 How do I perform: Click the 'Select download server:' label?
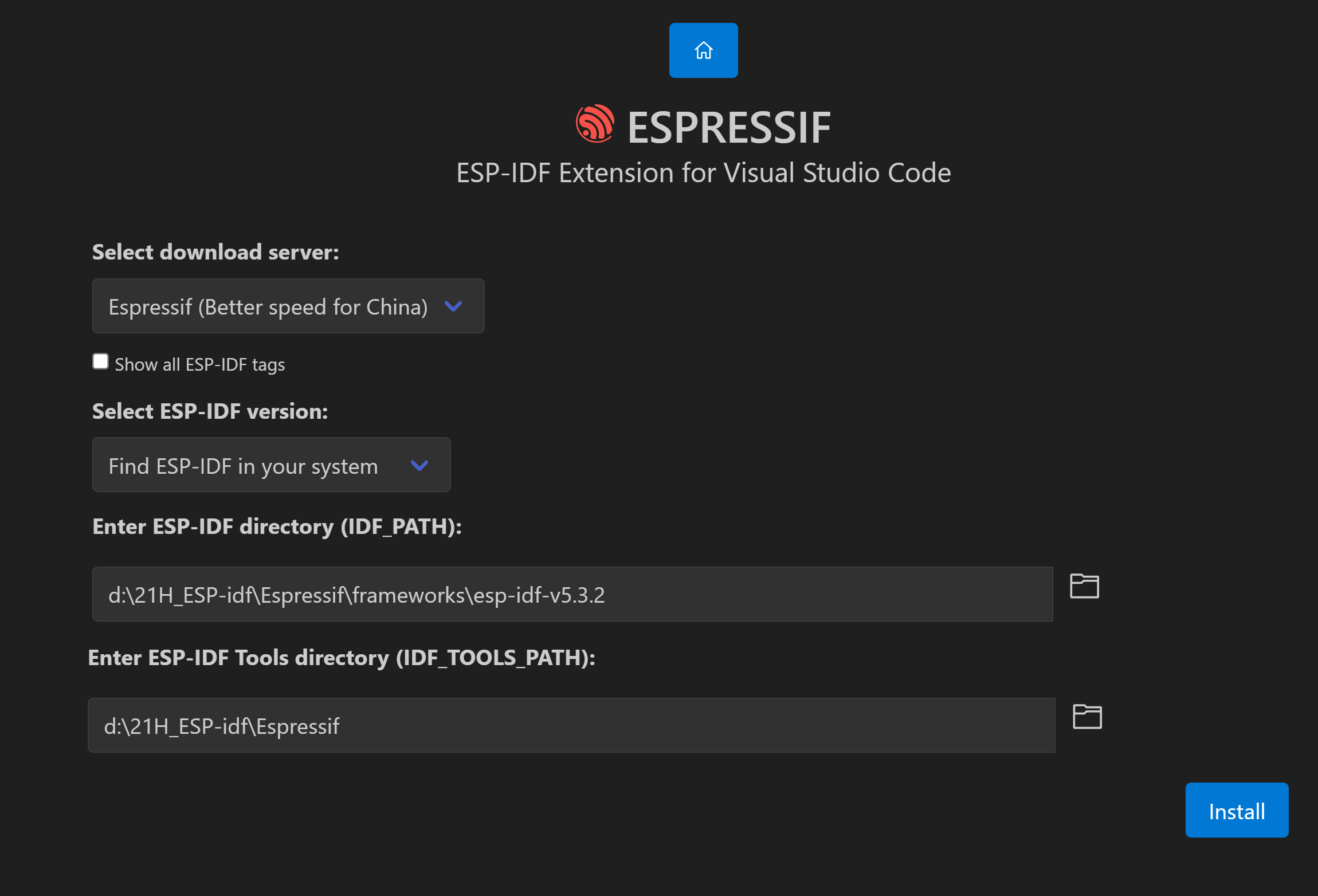pyautogui.click(x=215, y=253)
